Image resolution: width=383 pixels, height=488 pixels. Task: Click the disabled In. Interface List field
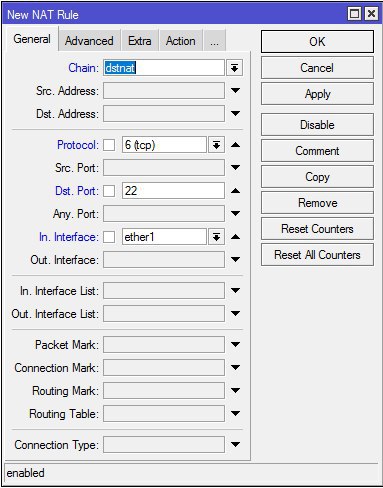[x=164, y=291]
